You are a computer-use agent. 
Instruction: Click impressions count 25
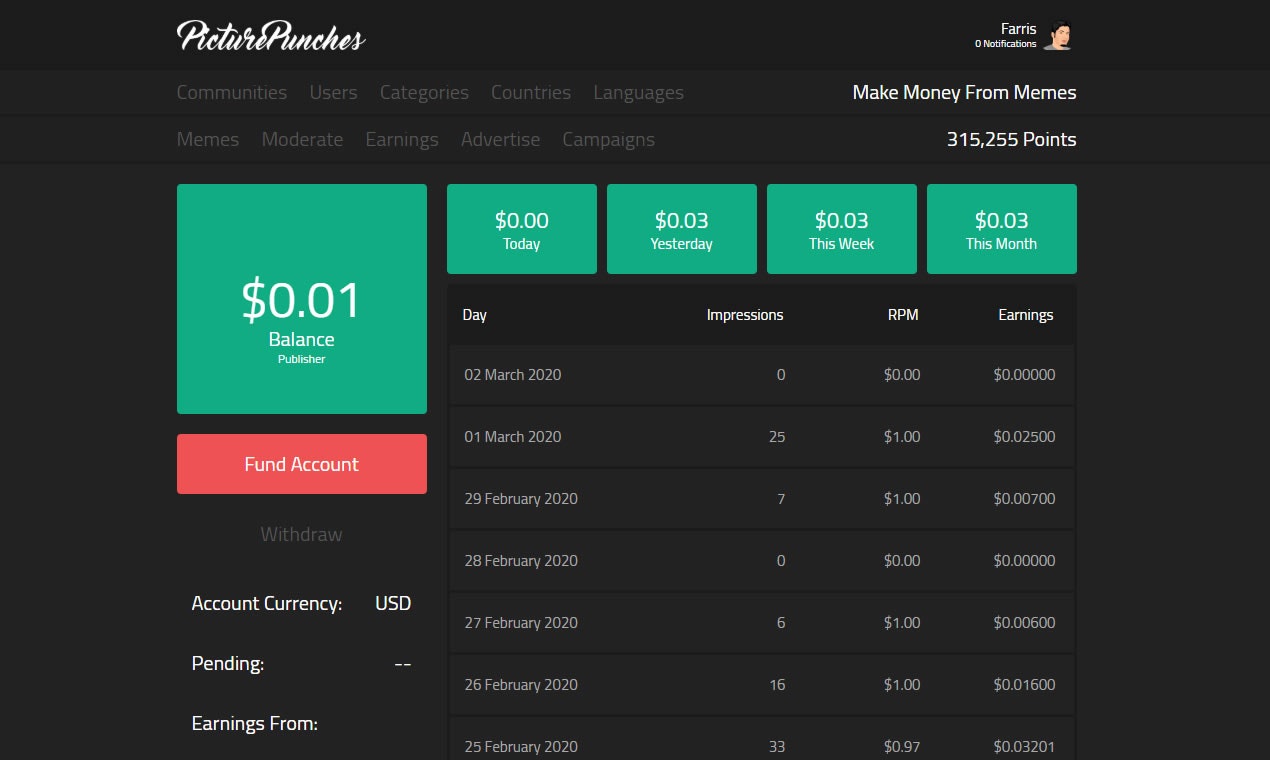777,437
